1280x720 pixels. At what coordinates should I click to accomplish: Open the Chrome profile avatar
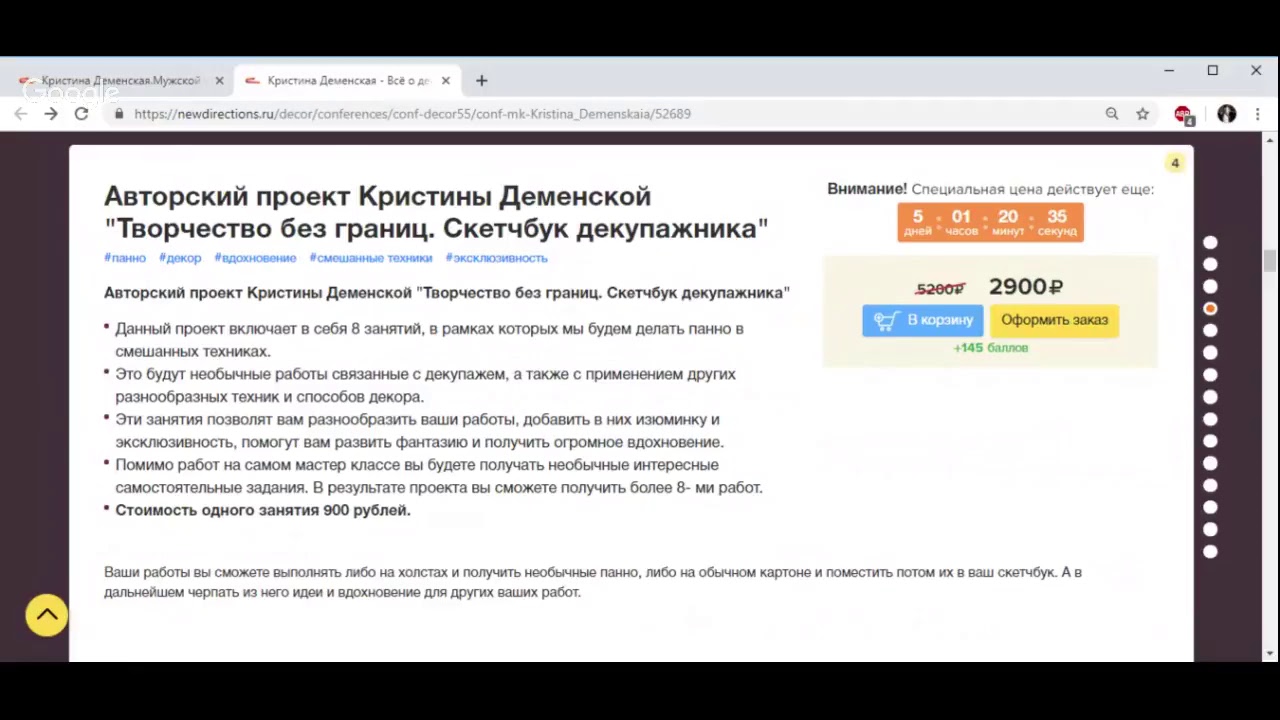[x=1227, y=114]
